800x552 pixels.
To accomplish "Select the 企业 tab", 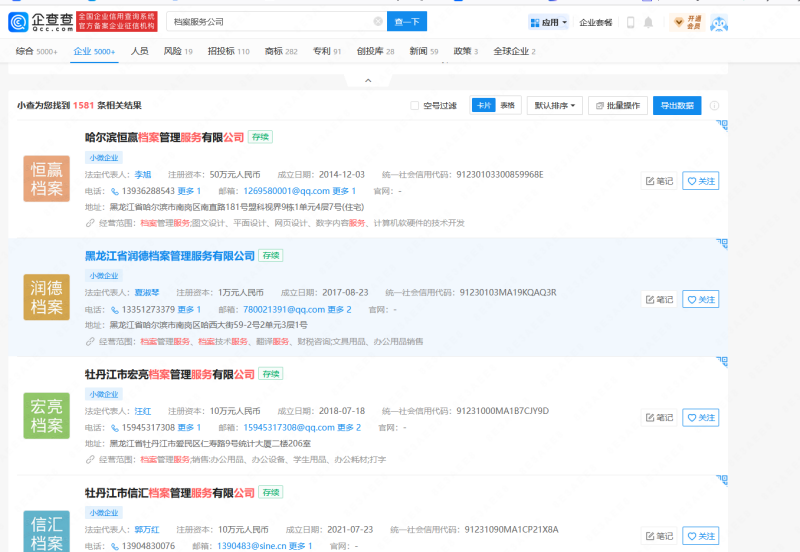I will point(94,51).
